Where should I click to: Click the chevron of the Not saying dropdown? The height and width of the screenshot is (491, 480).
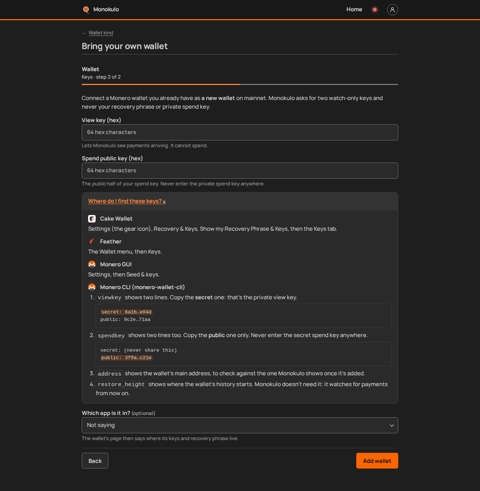tap(391, 426)
